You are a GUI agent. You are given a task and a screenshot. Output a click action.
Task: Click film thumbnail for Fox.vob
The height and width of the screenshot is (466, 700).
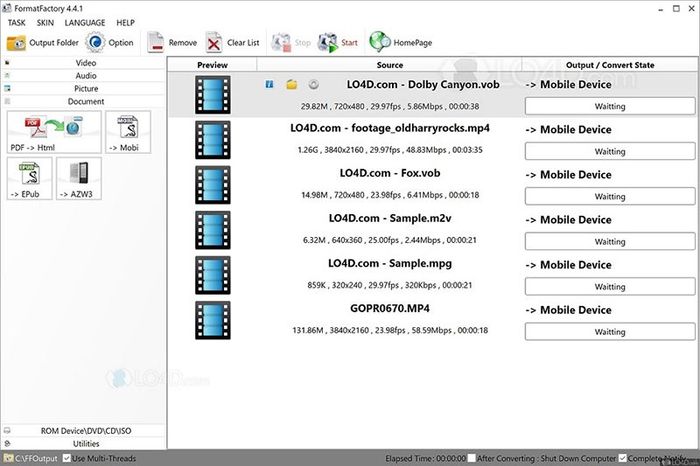213,185
